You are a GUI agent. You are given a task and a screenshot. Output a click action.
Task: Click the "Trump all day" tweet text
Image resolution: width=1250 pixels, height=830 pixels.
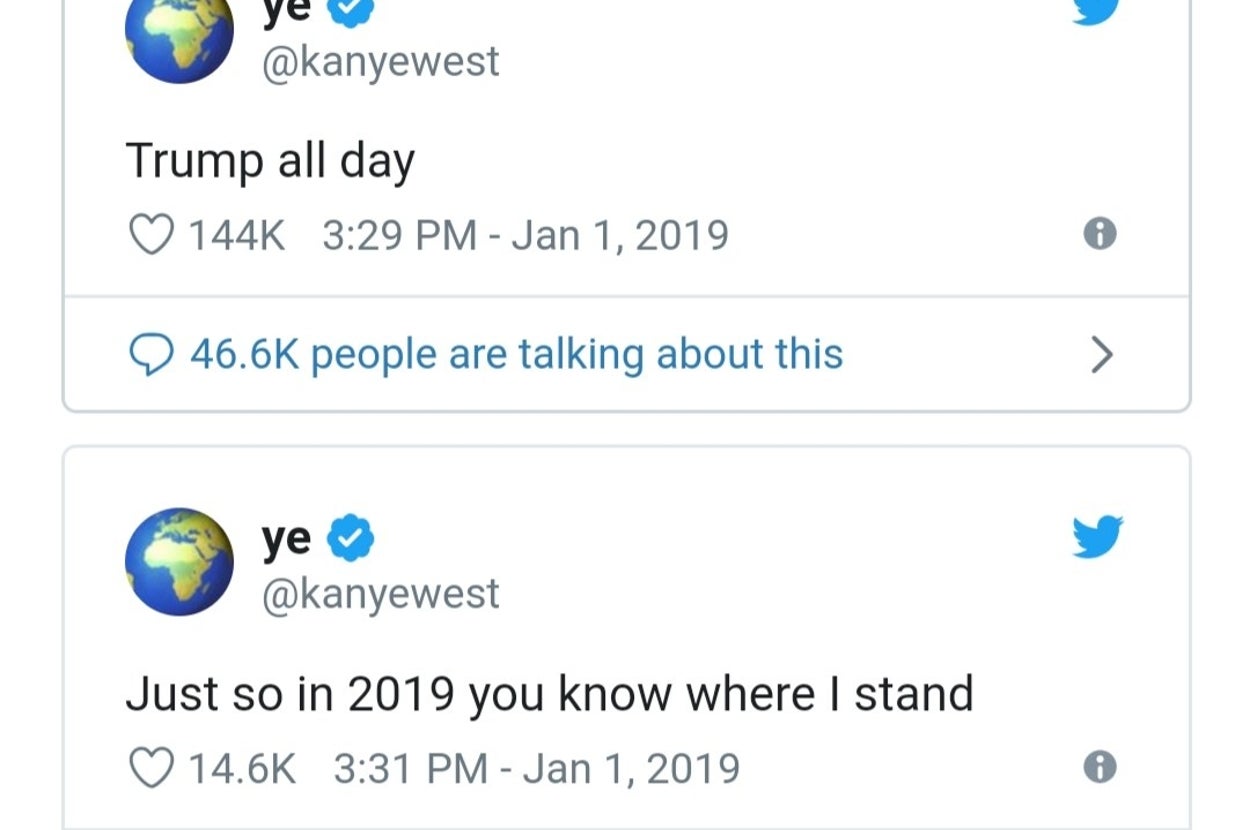[x=270, y=161]
